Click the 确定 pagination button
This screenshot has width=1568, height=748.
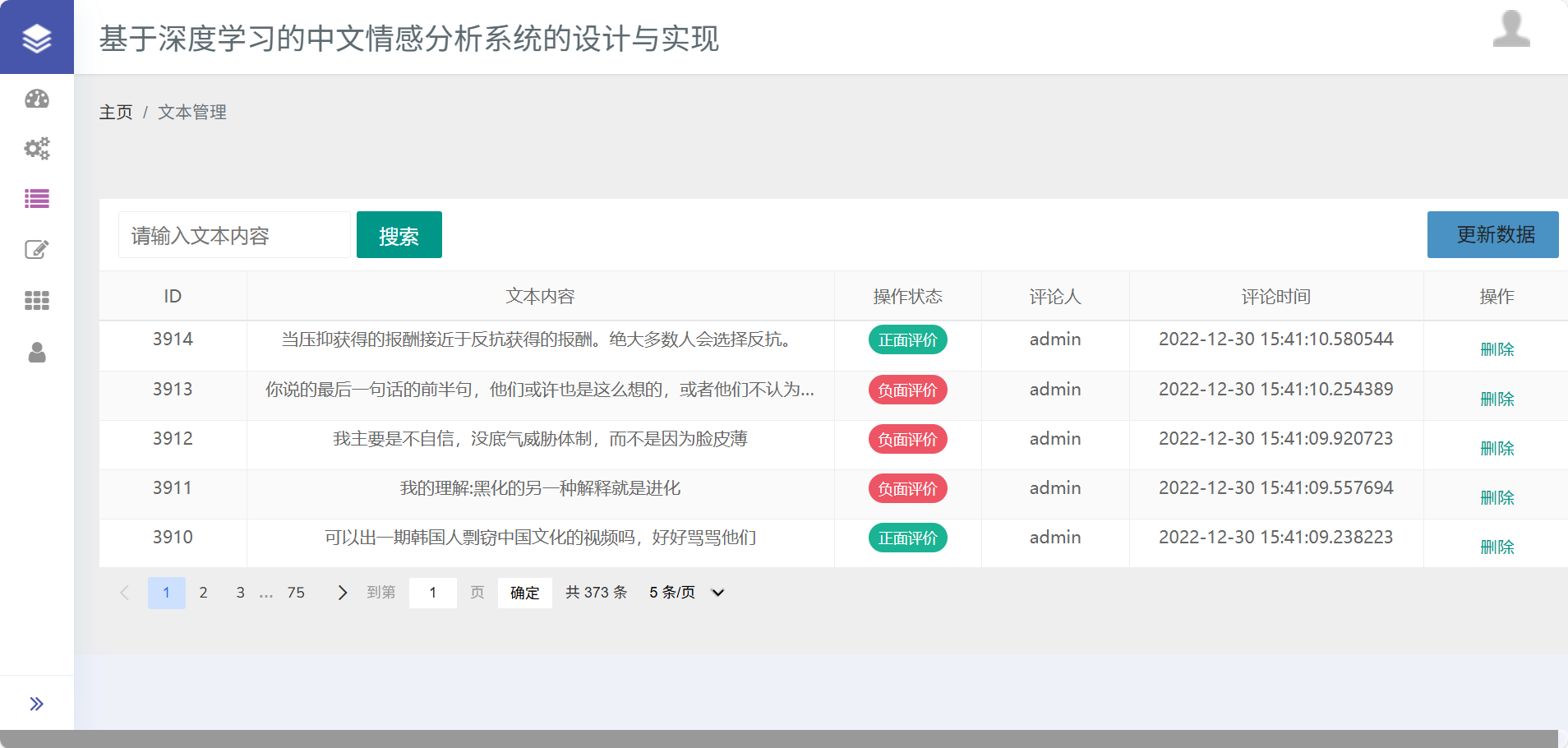click(525, 593)
